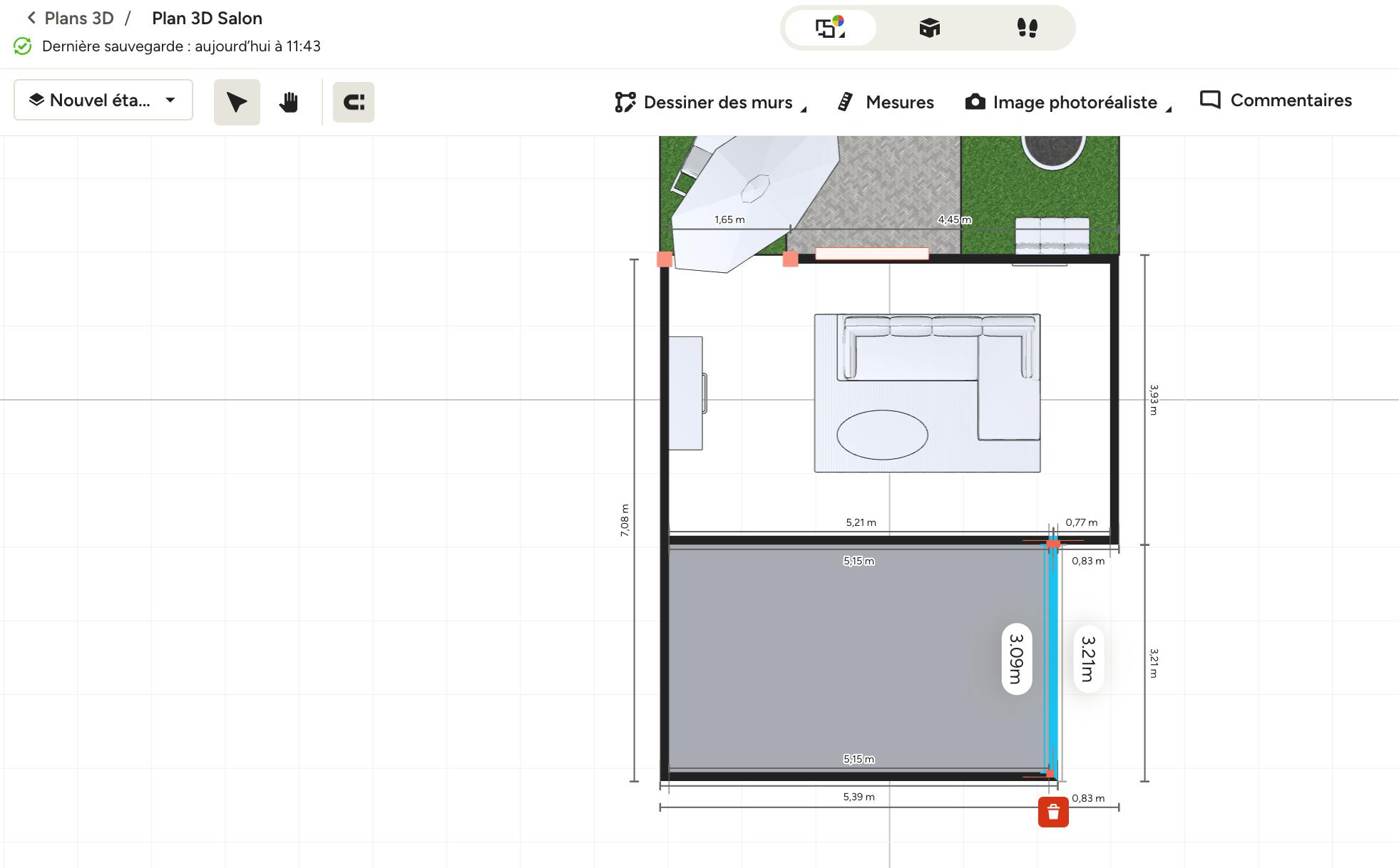Click the green save status icon
Screen dimensions: 1399x868
coord(23,46)
